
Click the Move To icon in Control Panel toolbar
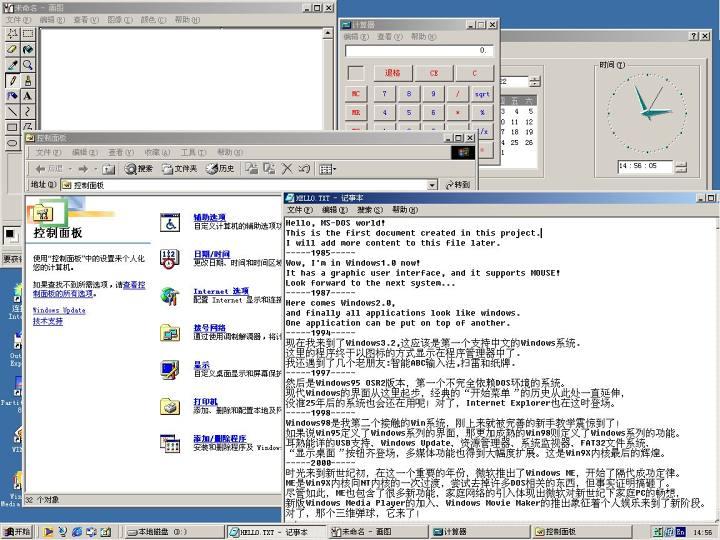pos(252,169)
